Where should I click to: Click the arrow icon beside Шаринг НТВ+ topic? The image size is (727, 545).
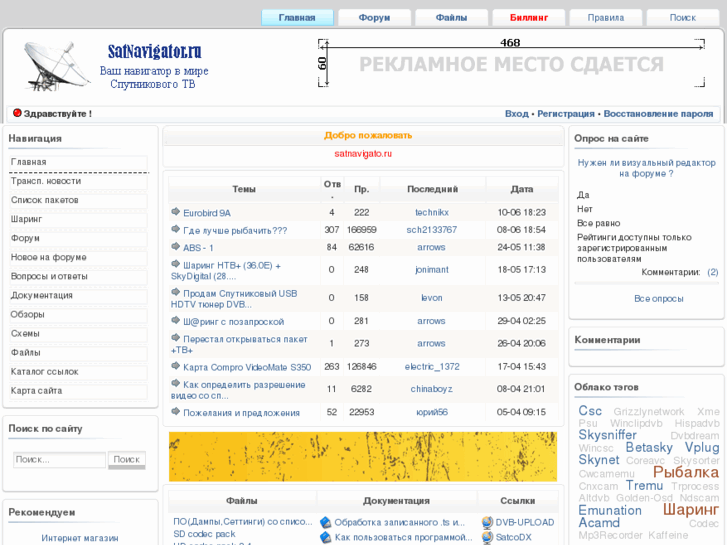(175, 264)
